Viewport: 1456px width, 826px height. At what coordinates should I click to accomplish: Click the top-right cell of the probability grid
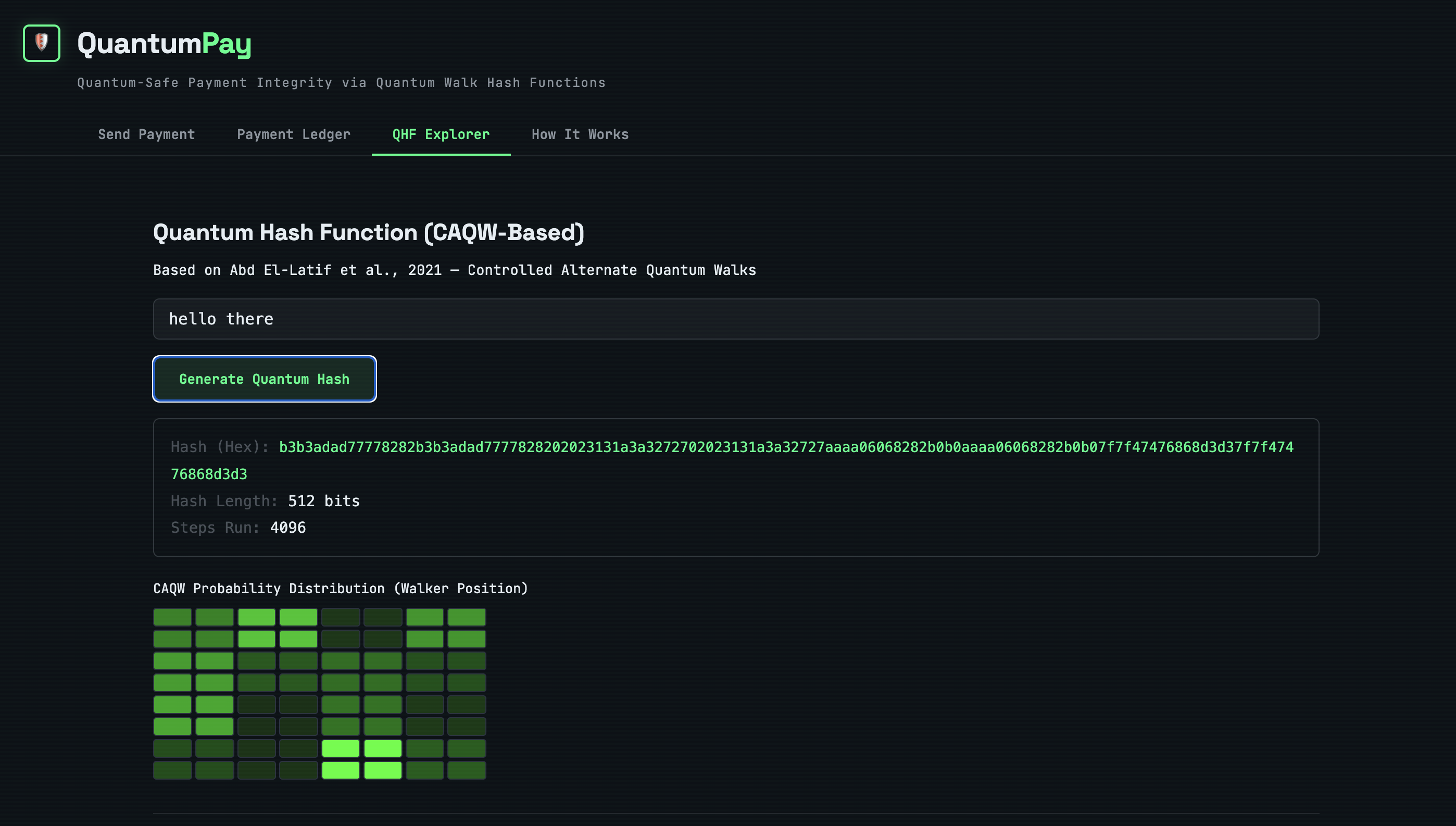tap(466, 617)
